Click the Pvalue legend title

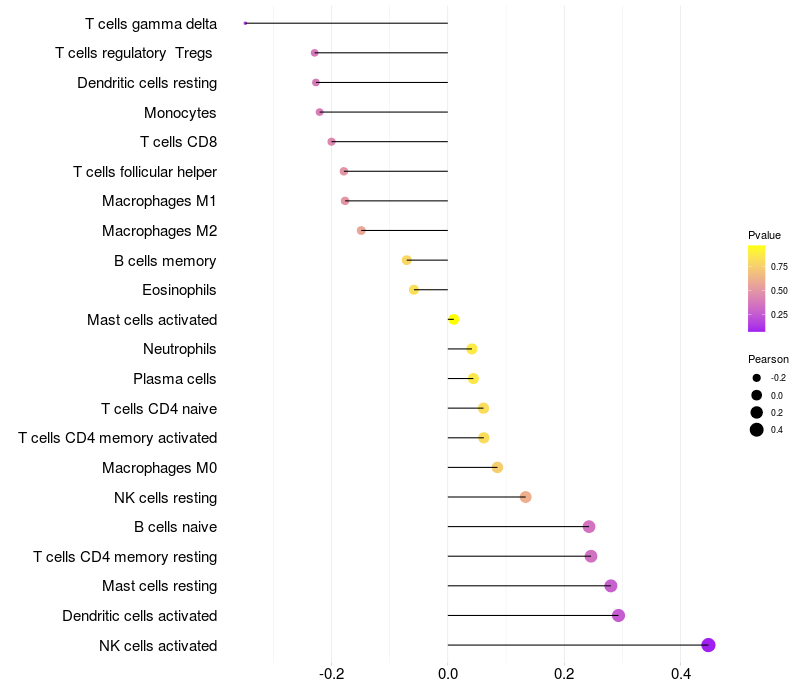tap(764, 235)
